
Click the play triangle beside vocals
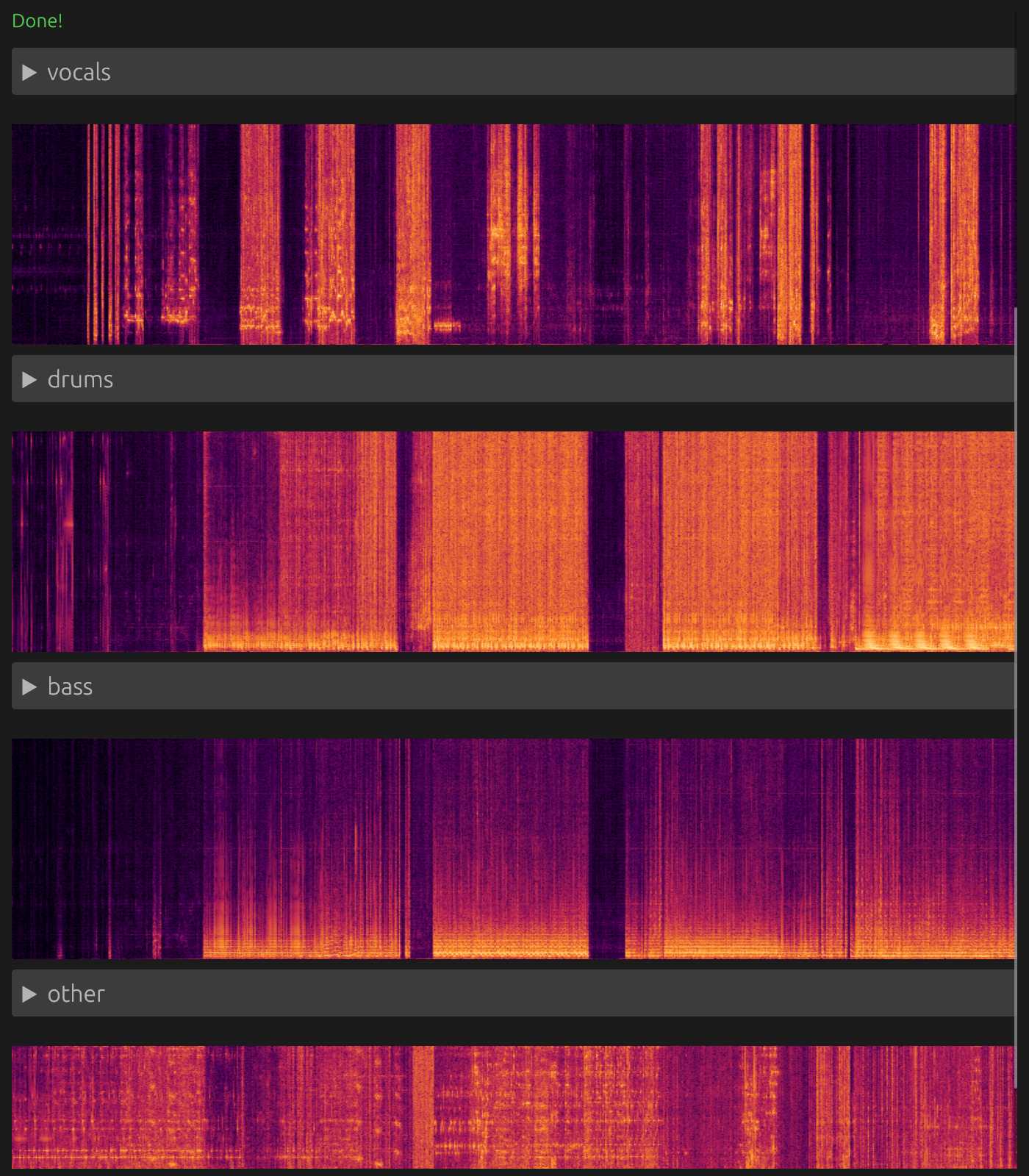point(29,72)
